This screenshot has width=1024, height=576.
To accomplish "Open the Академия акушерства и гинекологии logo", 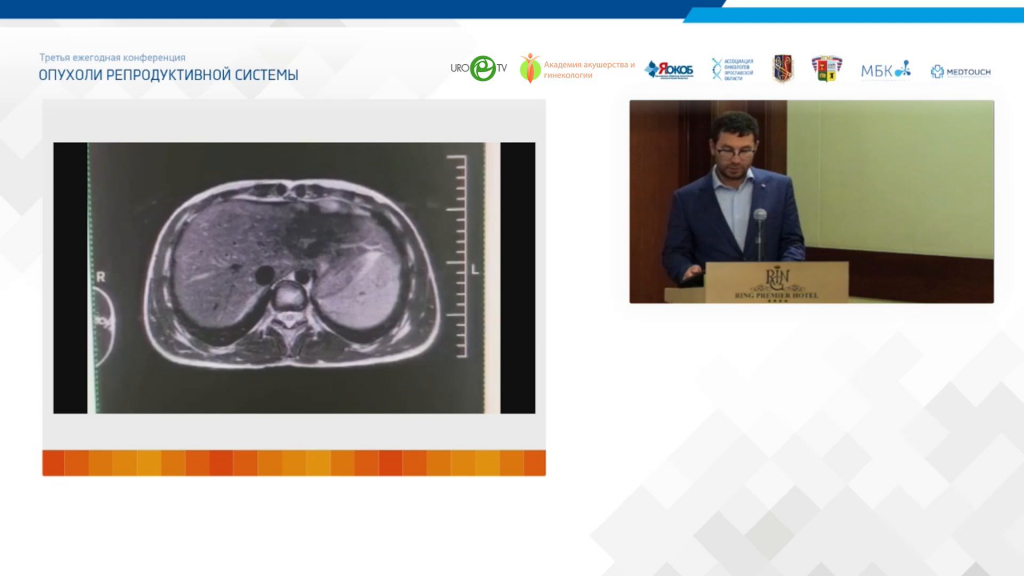I will (x=577, y=69).
